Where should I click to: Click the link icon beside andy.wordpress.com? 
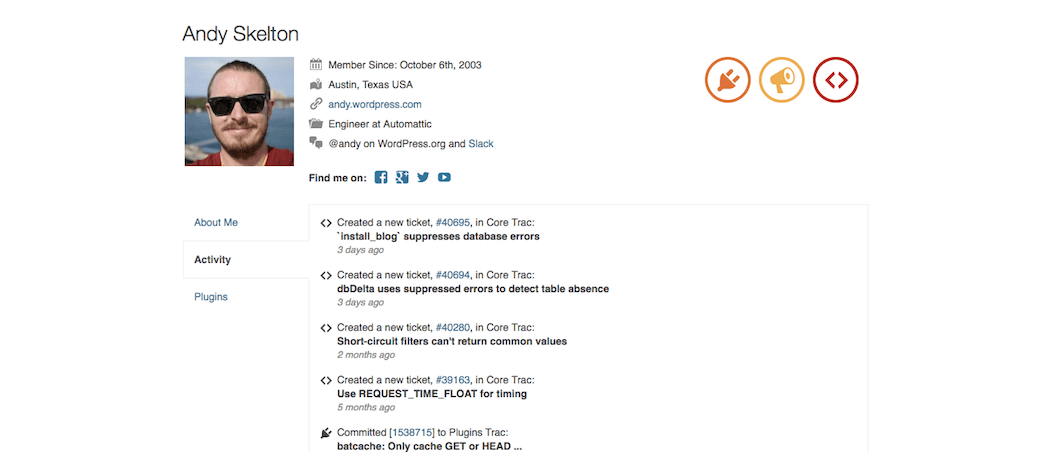point(316,104)
